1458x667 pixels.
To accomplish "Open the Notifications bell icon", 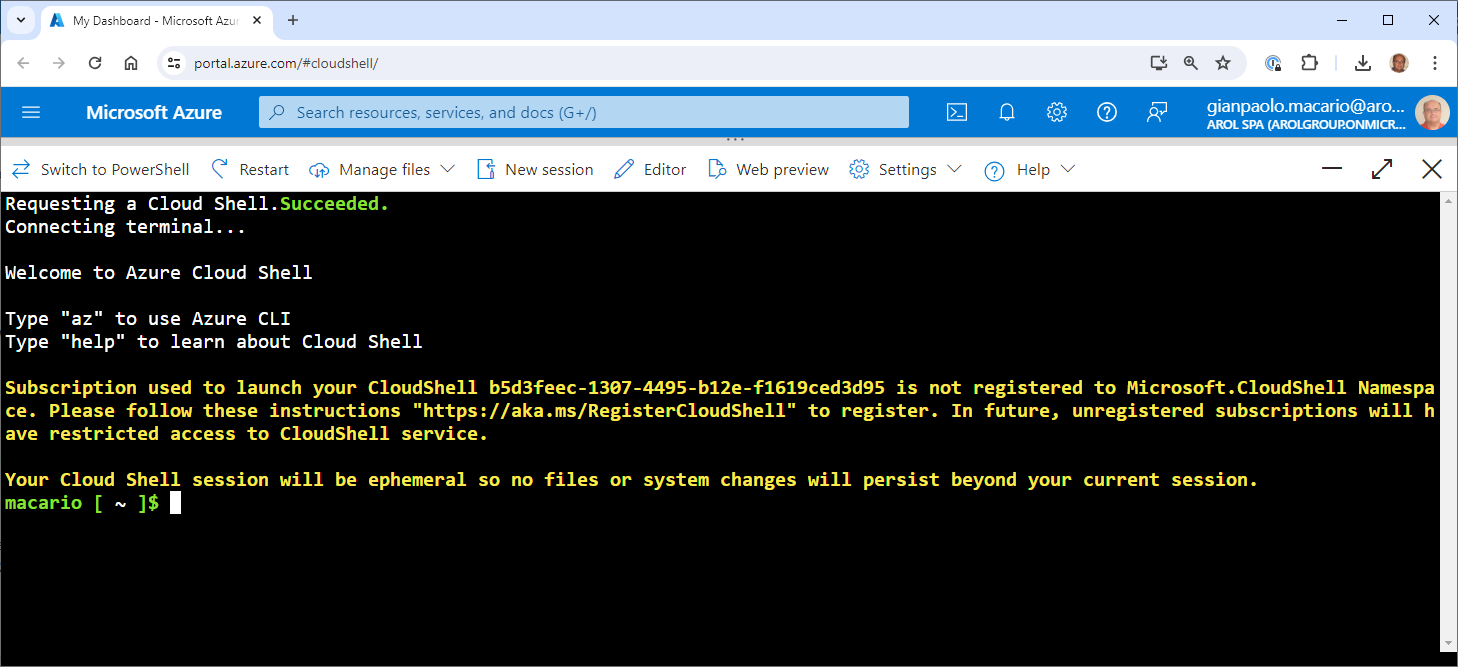I will coord(1007,112).
